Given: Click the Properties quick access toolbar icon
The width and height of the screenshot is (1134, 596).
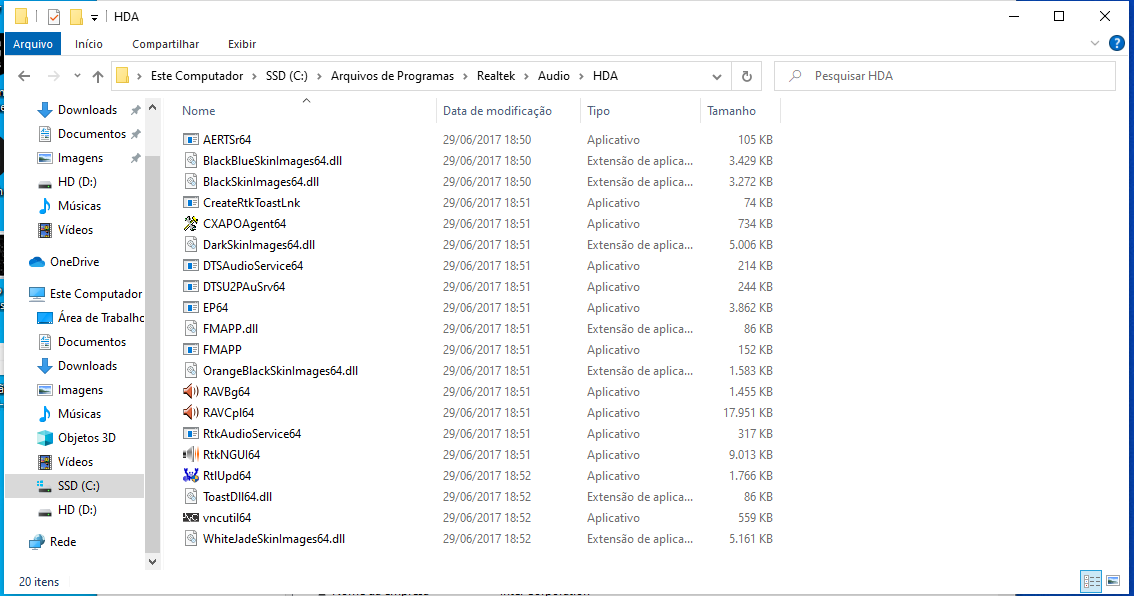Looking at the screenshot, I should [54, 17].
